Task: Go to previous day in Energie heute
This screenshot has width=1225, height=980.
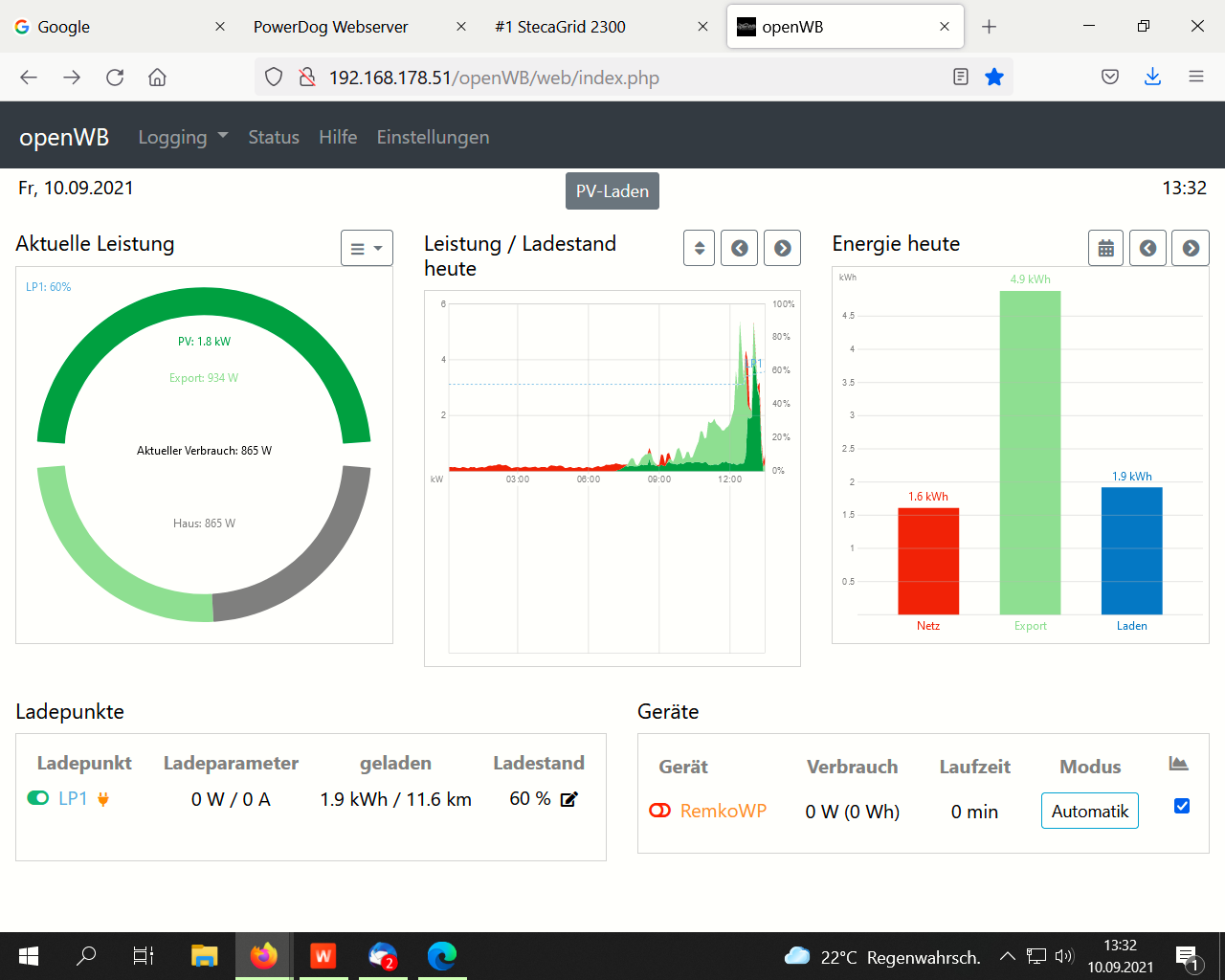Action: point(1147,249)
